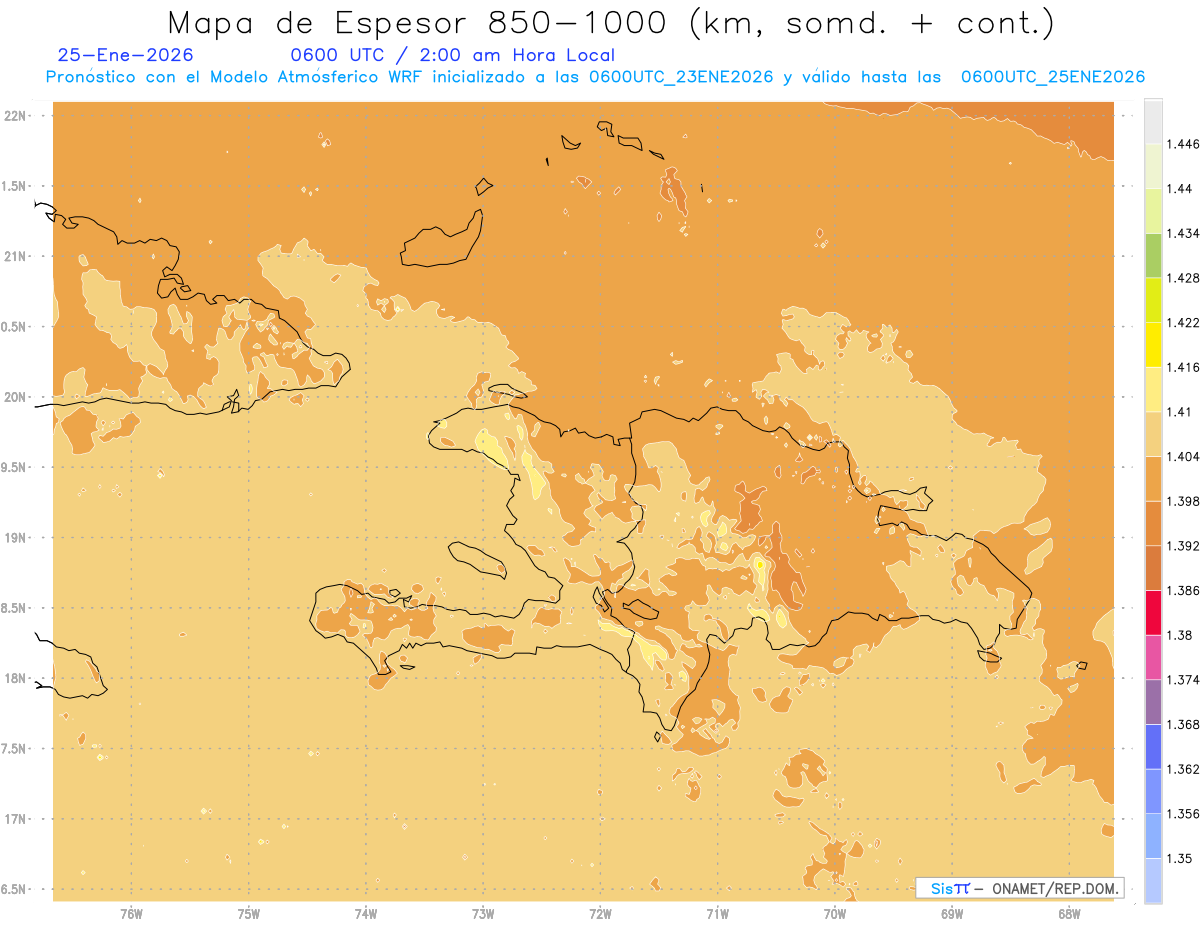Click the legend value '1.392'
Viewport: 1200px width, 927px height.
1183,546
